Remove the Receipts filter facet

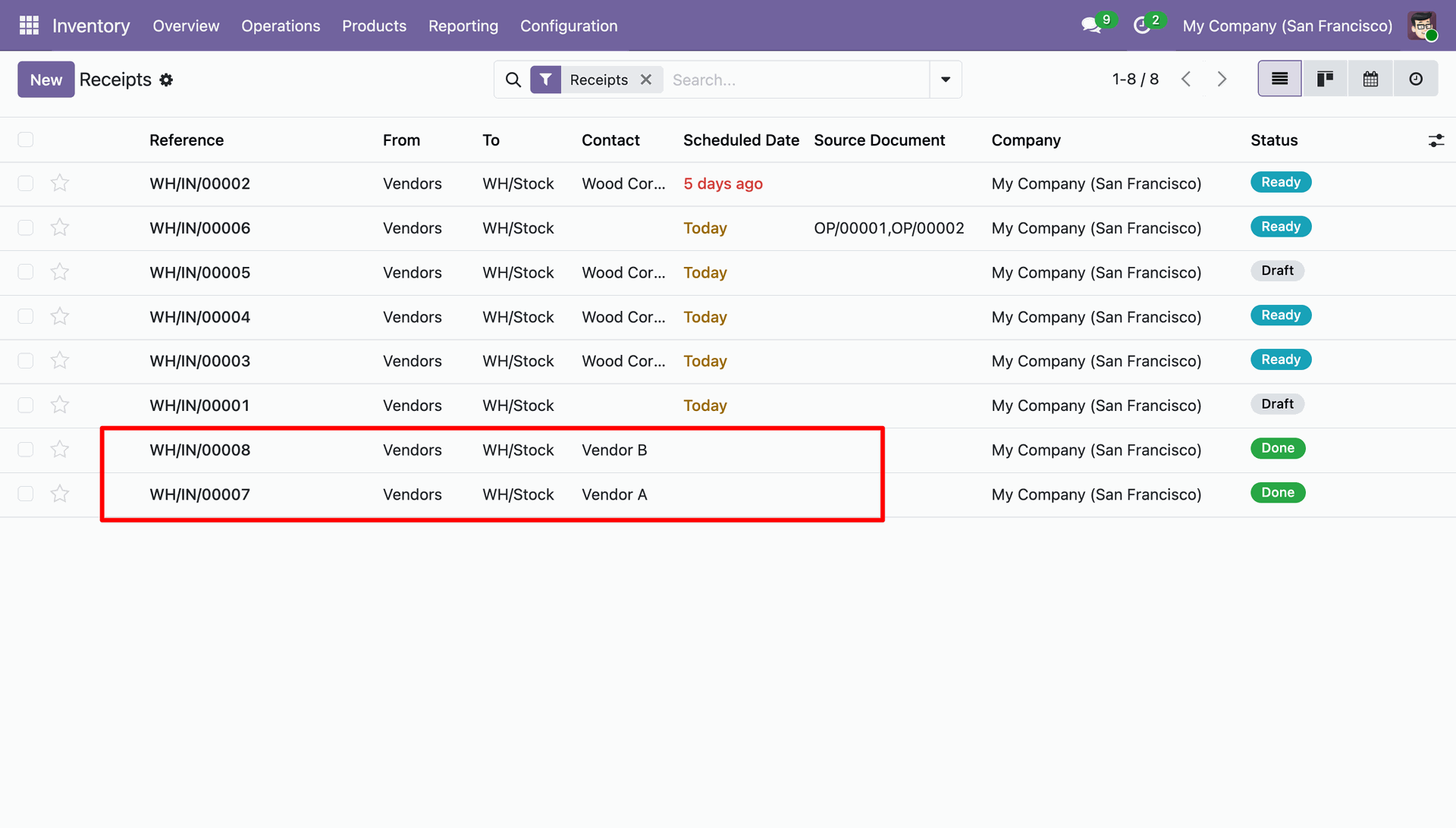(646, 80)
